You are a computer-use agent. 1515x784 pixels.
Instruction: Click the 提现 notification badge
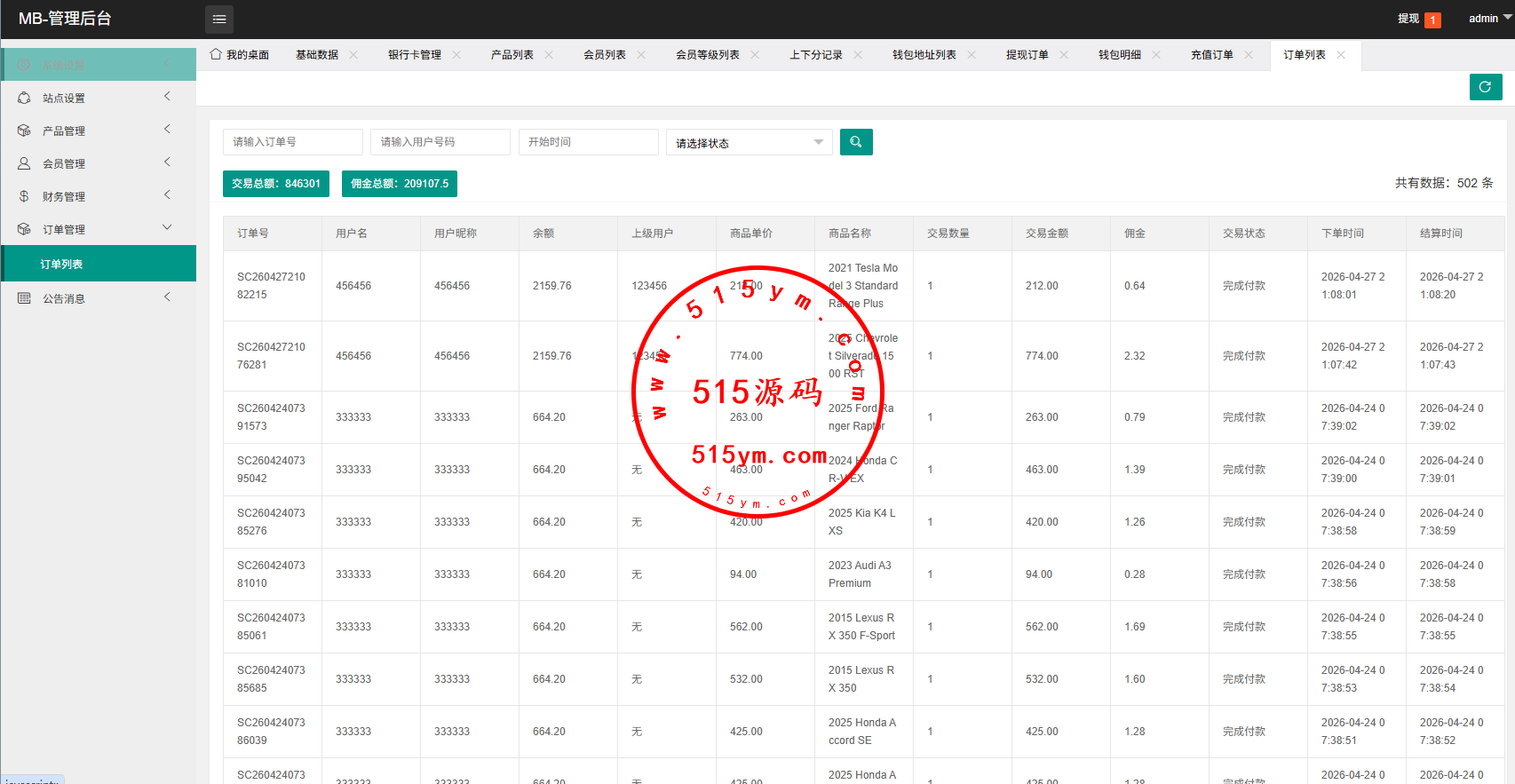(x=1432, y=20)
